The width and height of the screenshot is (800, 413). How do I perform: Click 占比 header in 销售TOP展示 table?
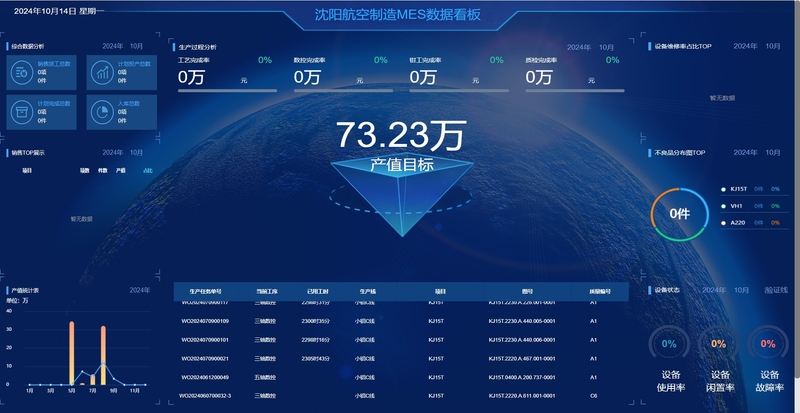pos(148,171)
